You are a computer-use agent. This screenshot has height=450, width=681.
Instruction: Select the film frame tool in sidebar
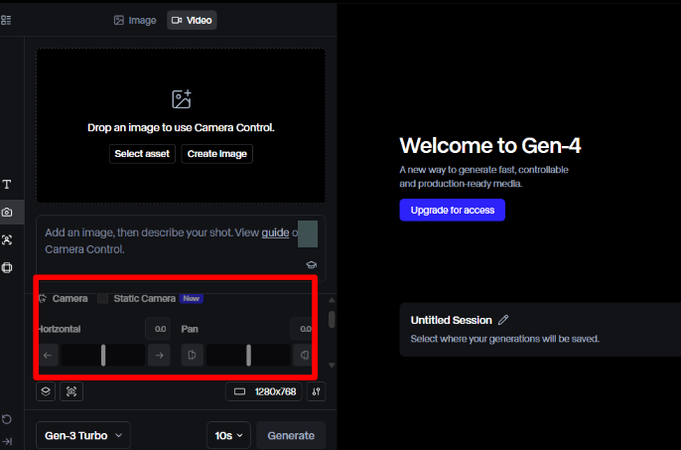point(7,268)
